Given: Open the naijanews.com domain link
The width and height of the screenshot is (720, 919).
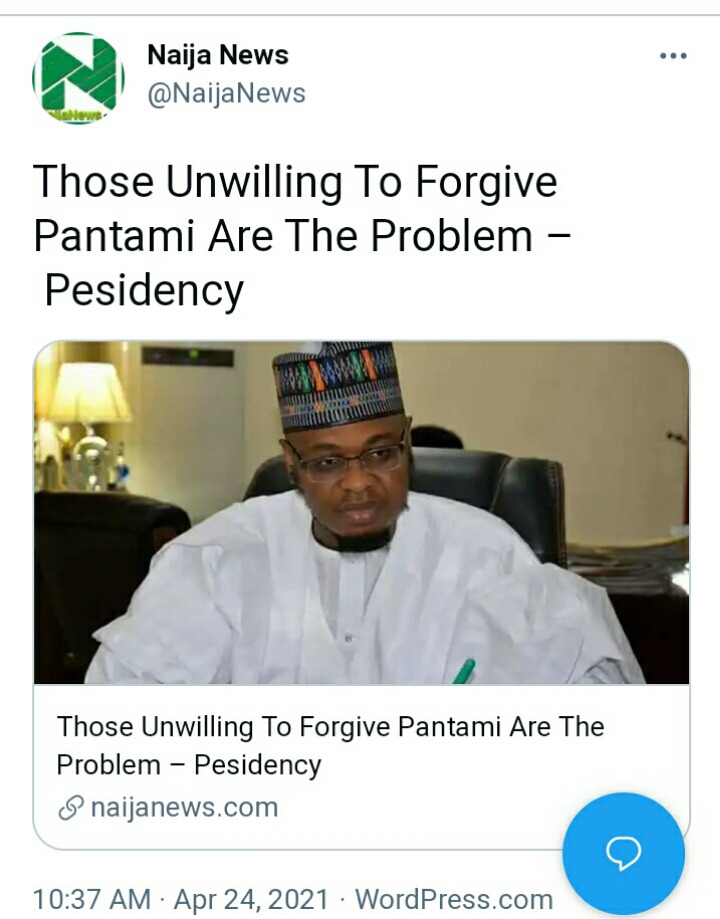Looking at the screenshot, I should (185, 808).
